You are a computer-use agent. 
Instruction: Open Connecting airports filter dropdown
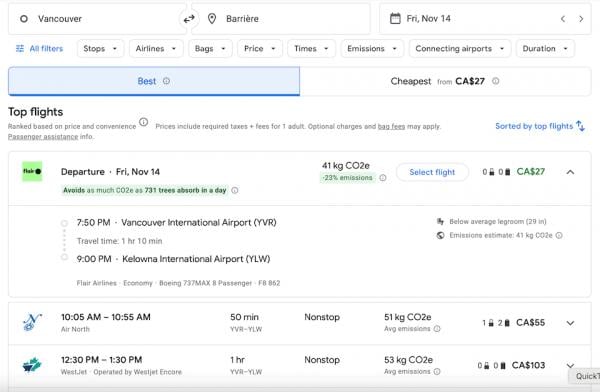pos(460,49)
